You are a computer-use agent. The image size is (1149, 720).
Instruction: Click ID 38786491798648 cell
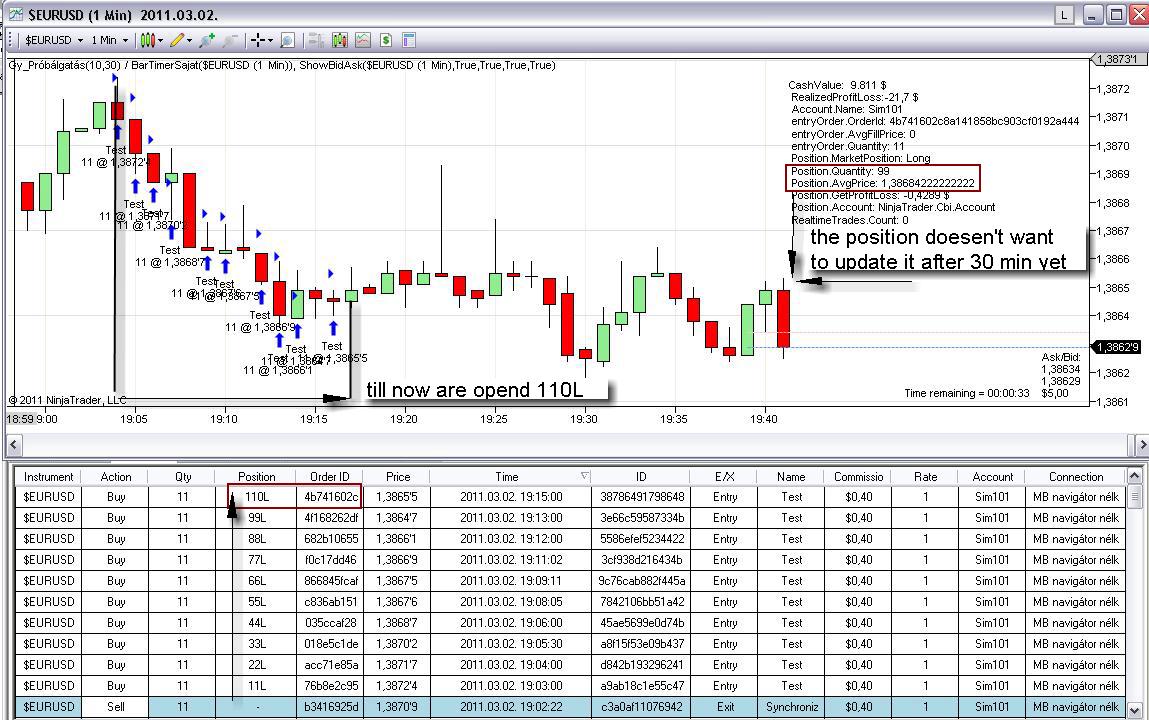click(642, 497)
